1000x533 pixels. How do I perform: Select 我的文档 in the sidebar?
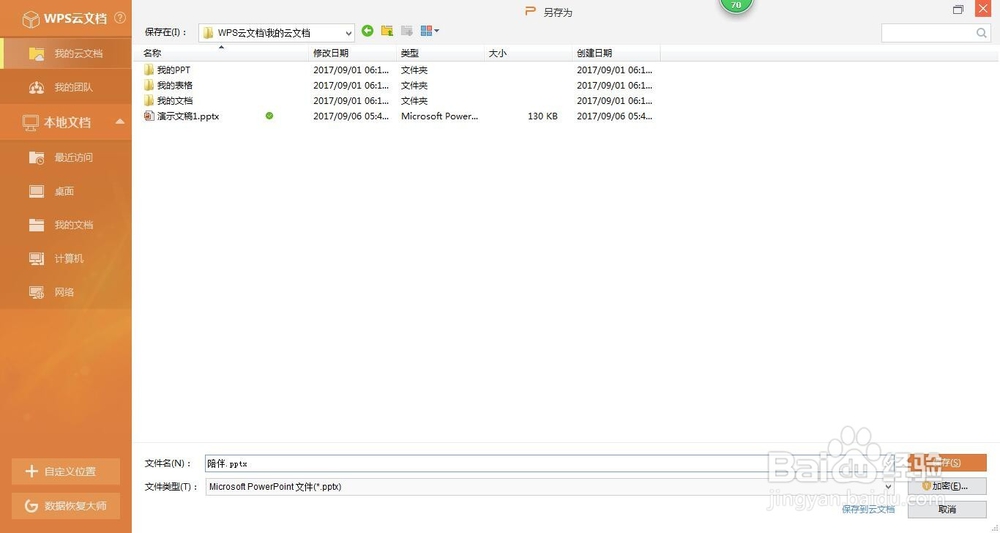point(66,225)
